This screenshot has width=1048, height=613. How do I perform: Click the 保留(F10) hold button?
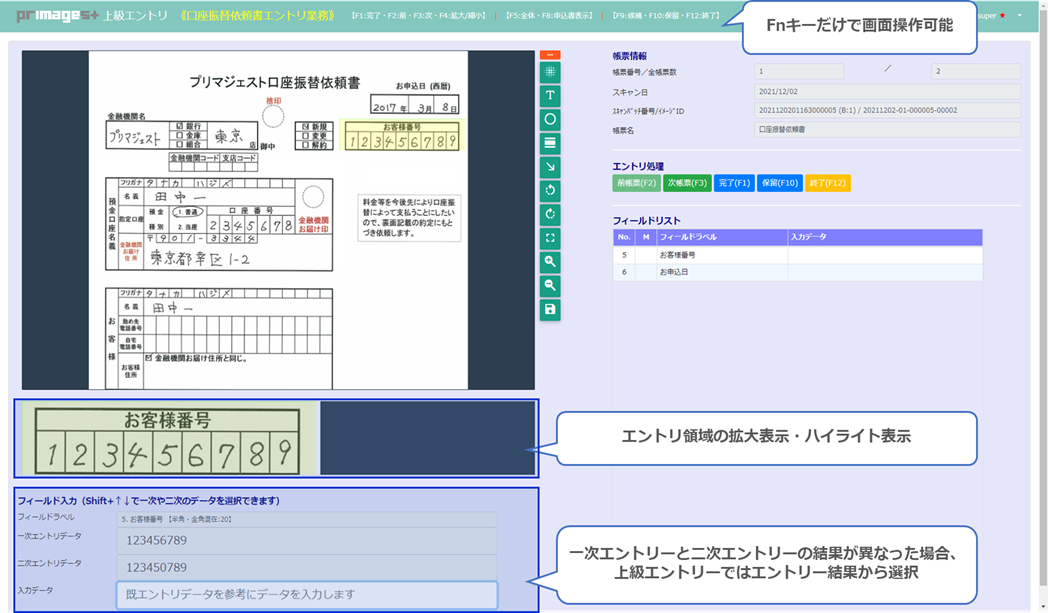[x=779, y=183]
